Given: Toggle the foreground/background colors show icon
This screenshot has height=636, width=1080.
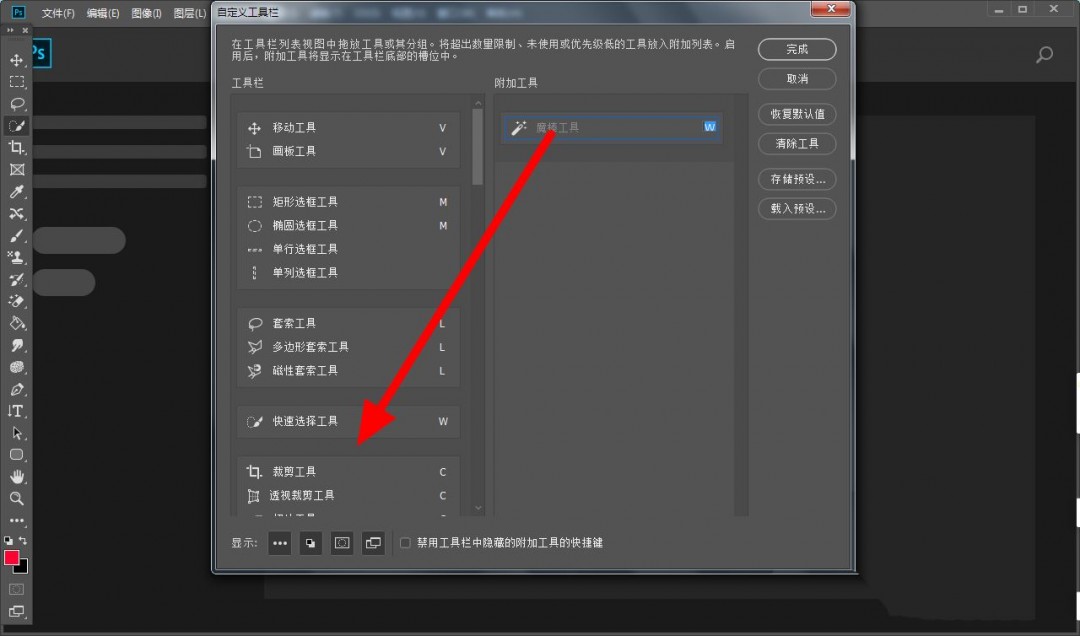Looking at the screenshot, I should pos(310,543).
